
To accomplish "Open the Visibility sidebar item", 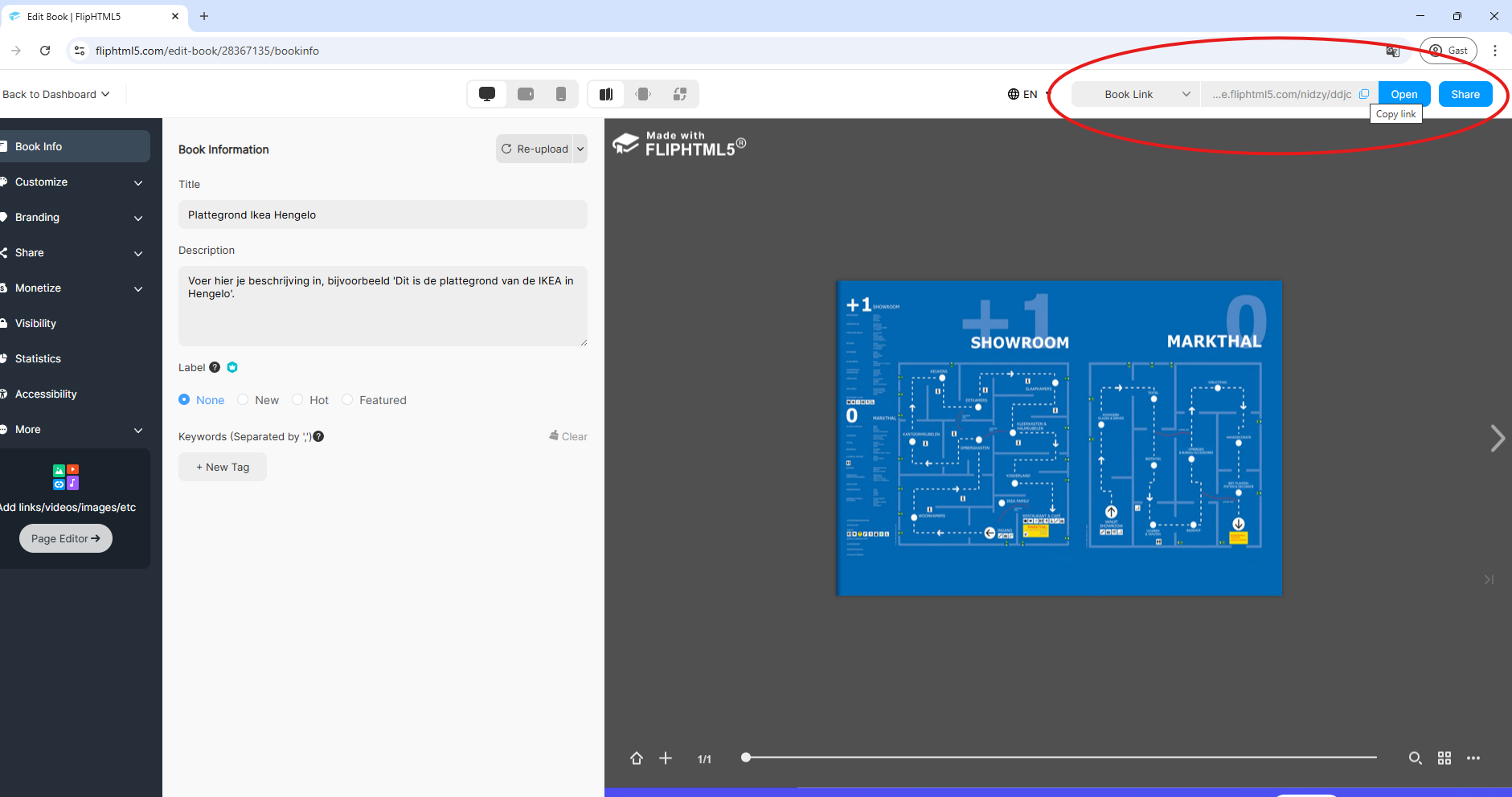I will [x=35, y=323].
